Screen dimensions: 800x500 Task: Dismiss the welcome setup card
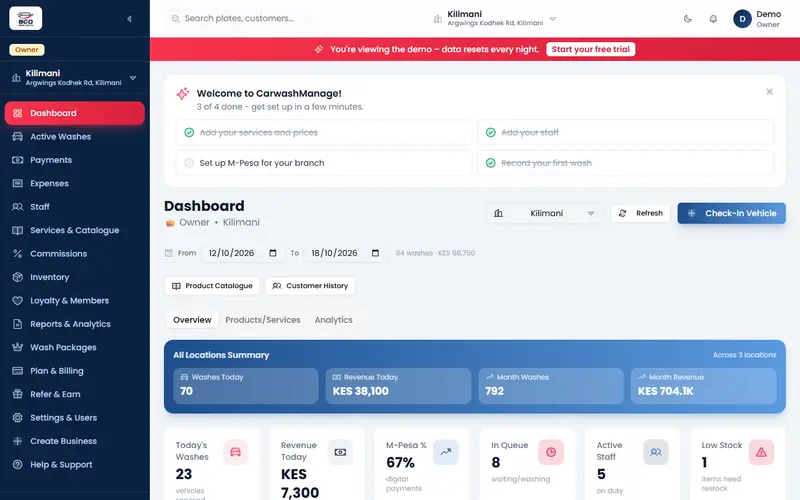(769, 92)
